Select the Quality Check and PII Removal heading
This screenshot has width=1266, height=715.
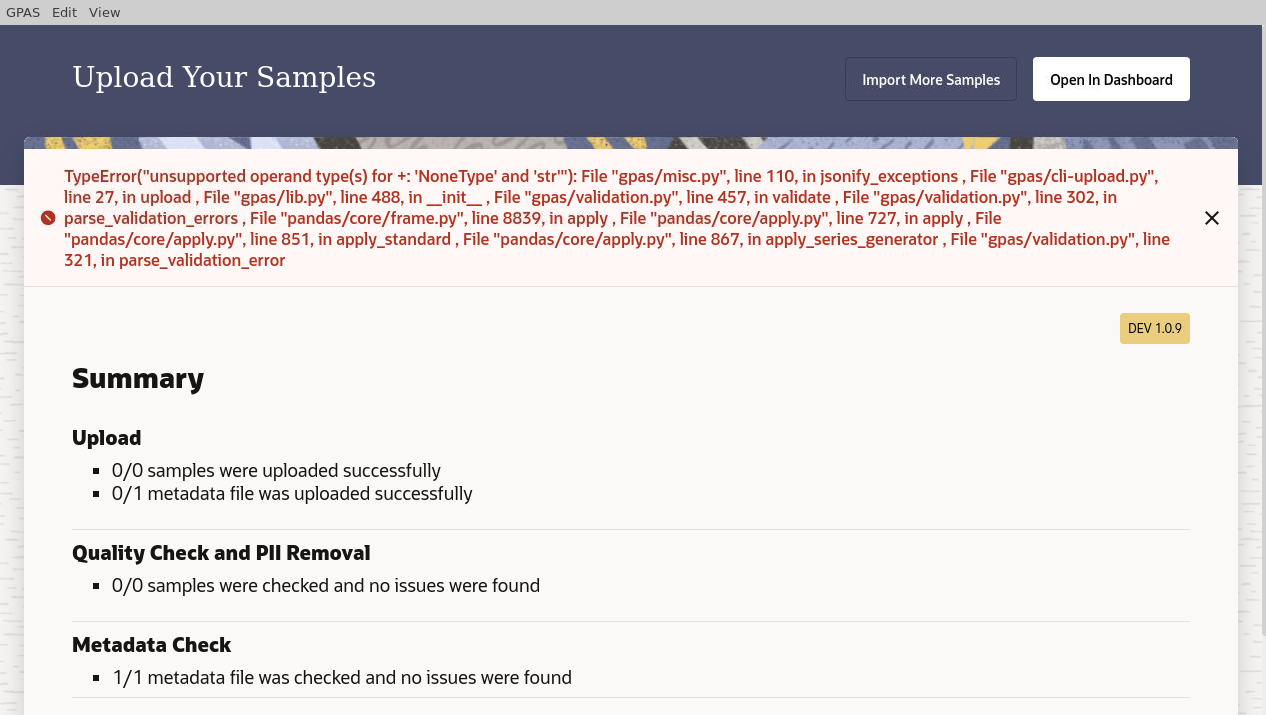pyautogui.click(x=221, y=552)
